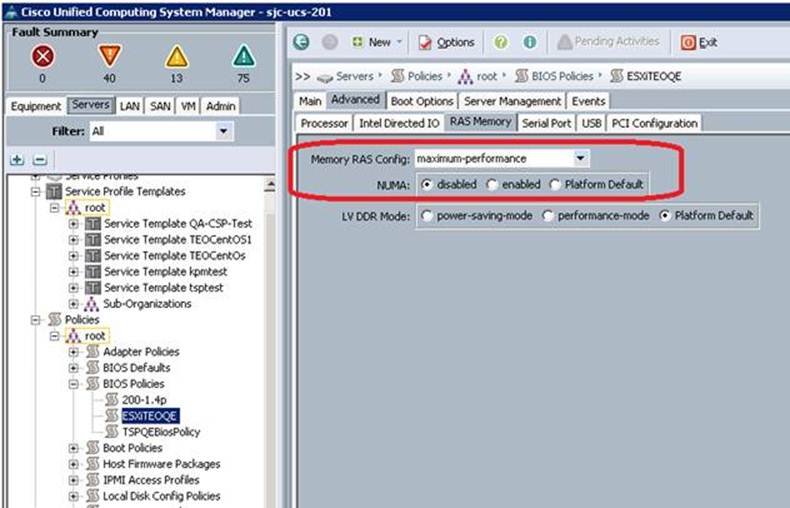Open the help question mark icon
This screenshot has height=508, width=790.
(500, 42)
